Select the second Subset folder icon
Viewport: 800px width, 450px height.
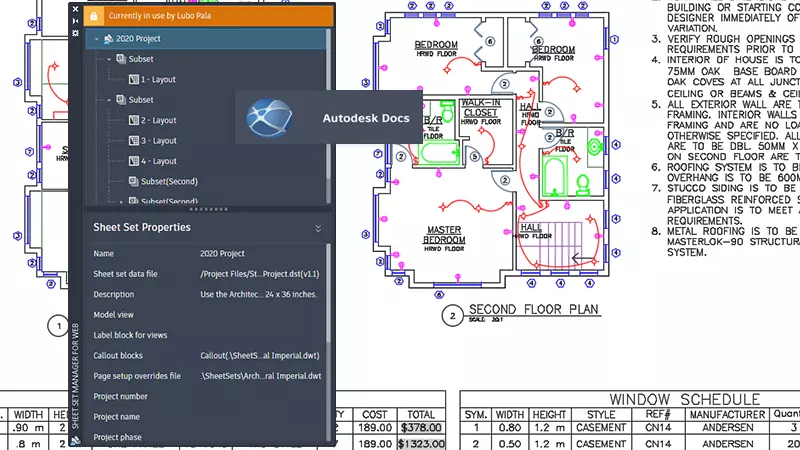click(121, 100)
